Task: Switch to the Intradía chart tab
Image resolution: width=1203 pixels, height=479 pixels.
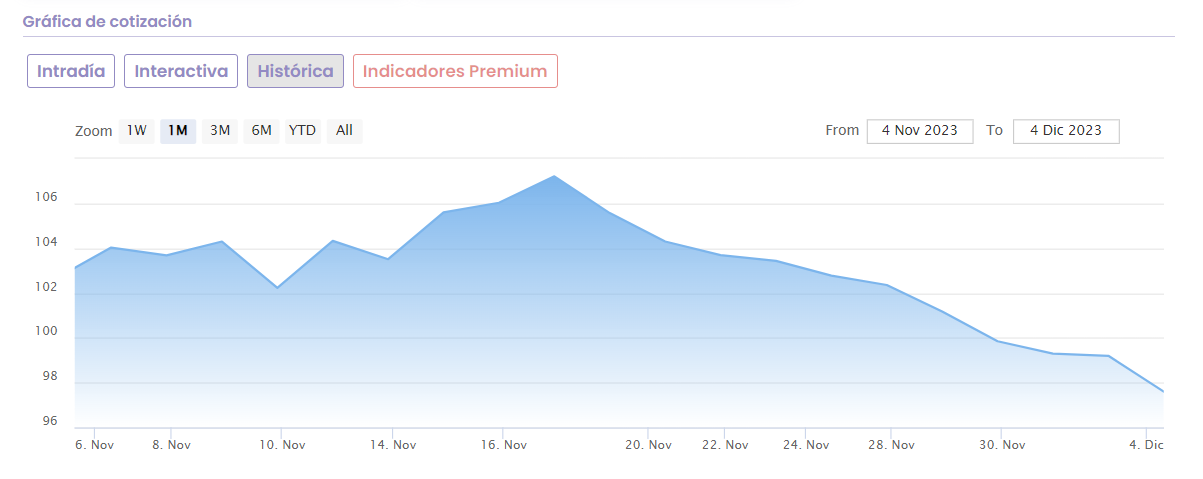Action: click(71, 71)
